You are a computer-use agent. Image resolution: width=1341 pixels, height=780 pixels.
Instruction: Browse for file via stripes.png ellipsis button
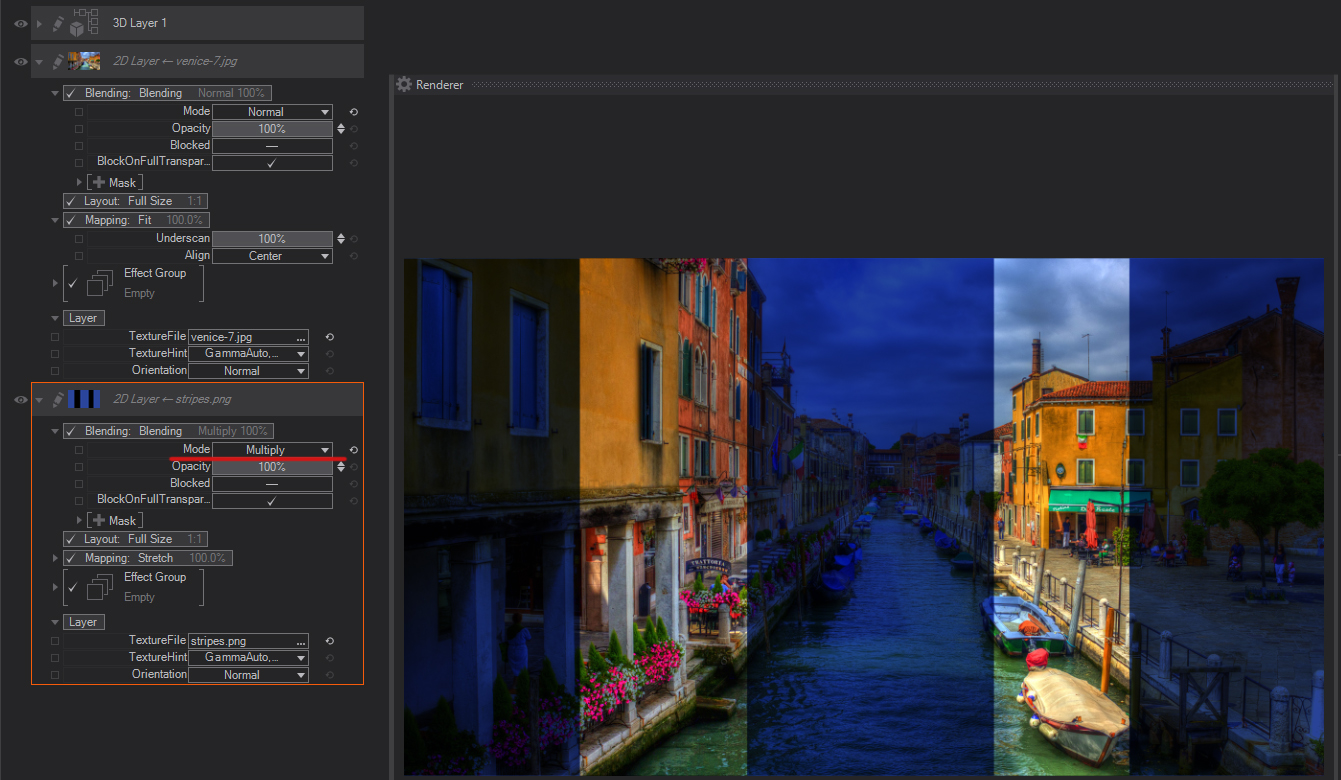301,642
